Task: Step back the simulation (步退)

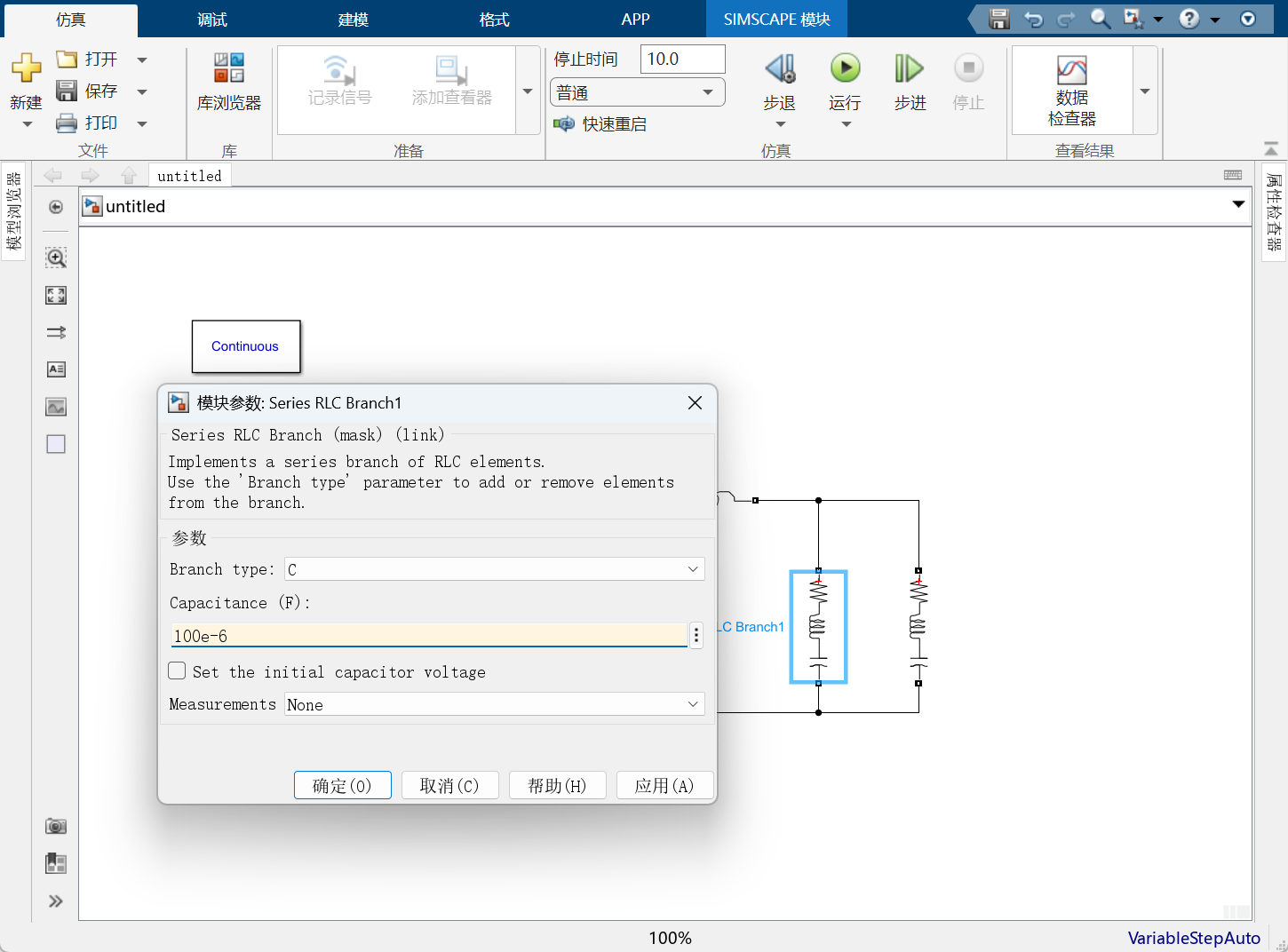Action: click(x=780, y=82)
